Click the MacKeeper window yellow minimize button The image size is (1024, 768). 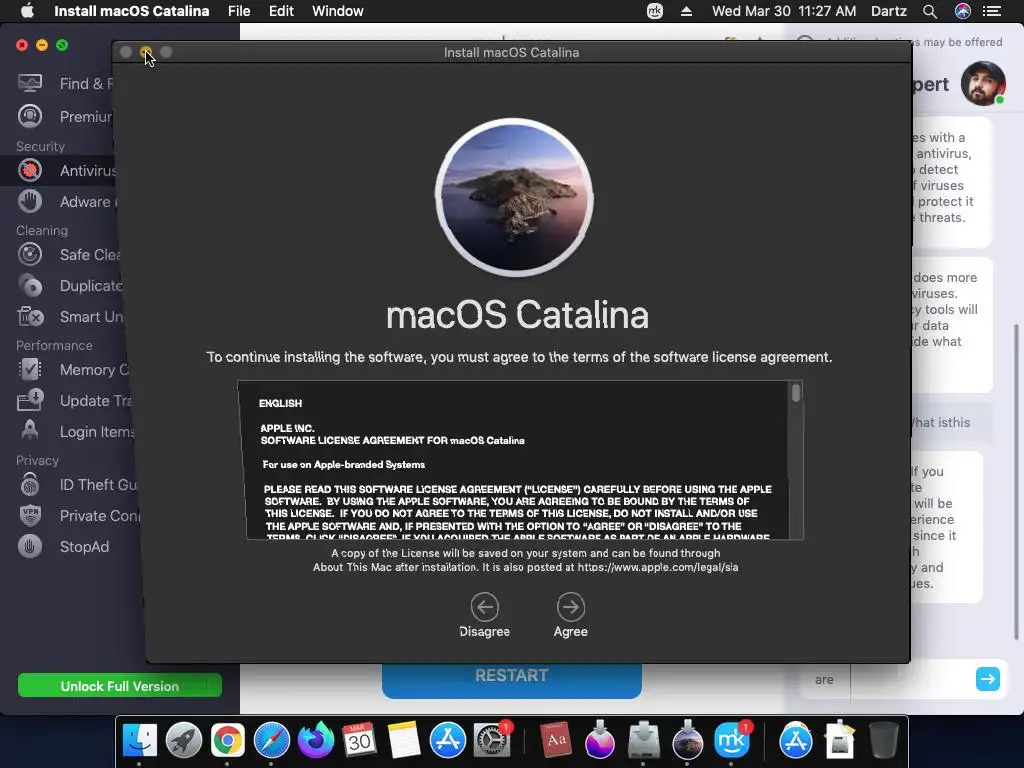(42, 45)
